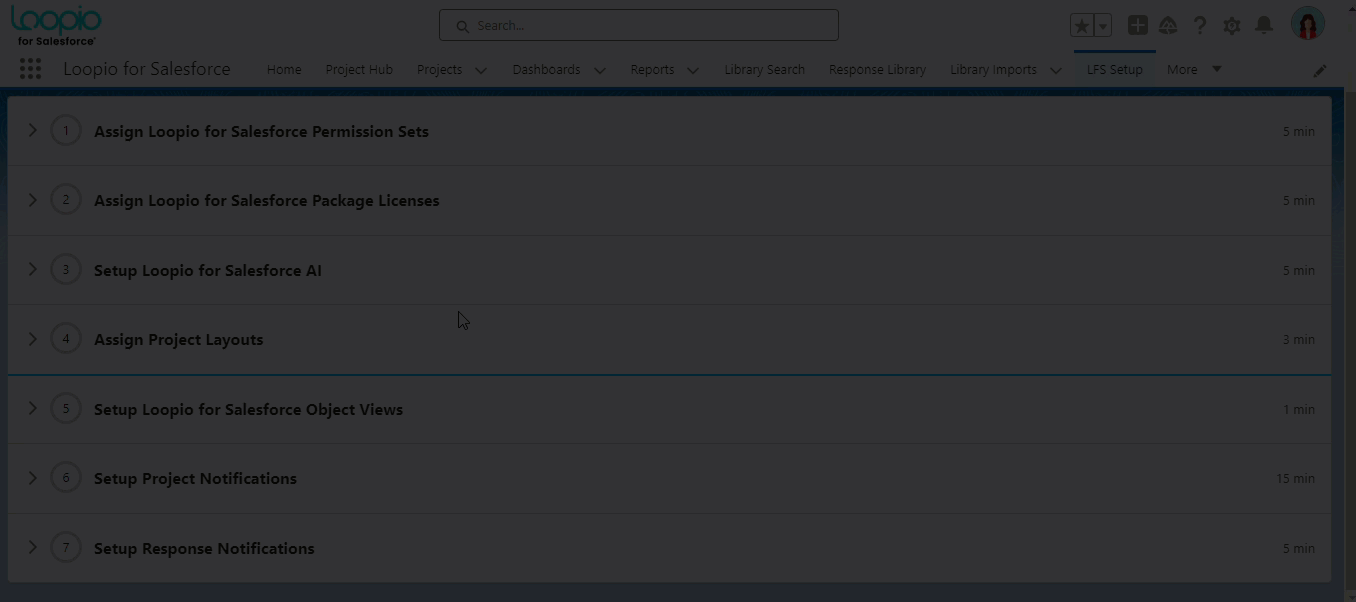
Task: Open the Salesforce Help question mark icon
Action: [1200, 26]
